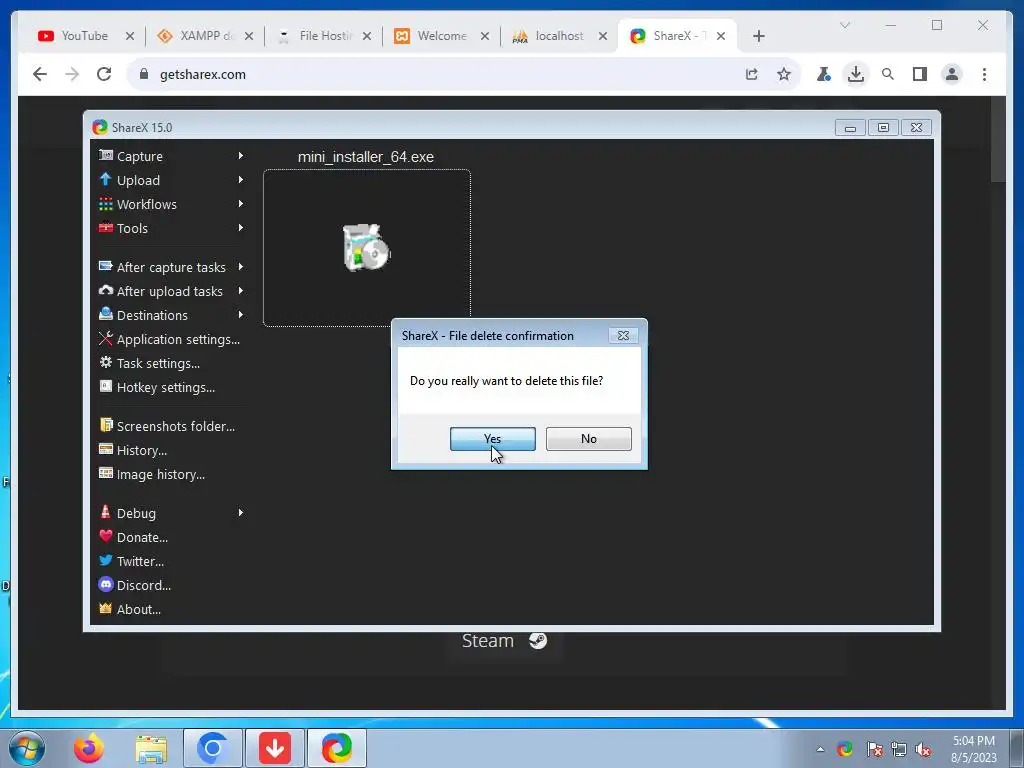Expand the Destinations submenu arrow

point(241,315)
